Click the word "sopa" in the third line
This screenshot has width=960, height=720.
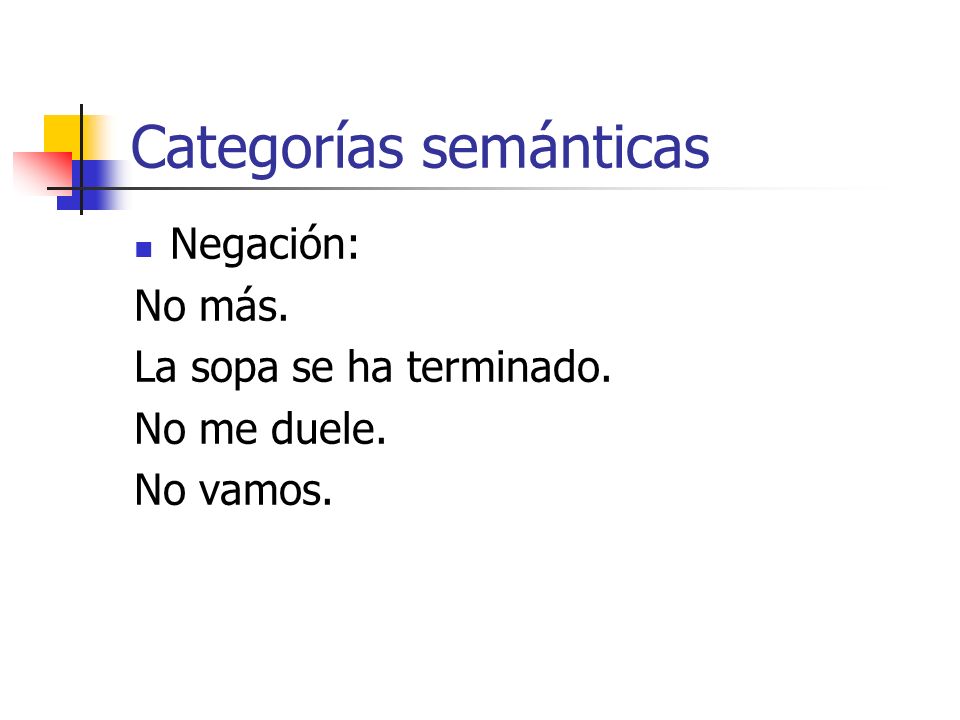pyautogui.click(x=234, y=369)
